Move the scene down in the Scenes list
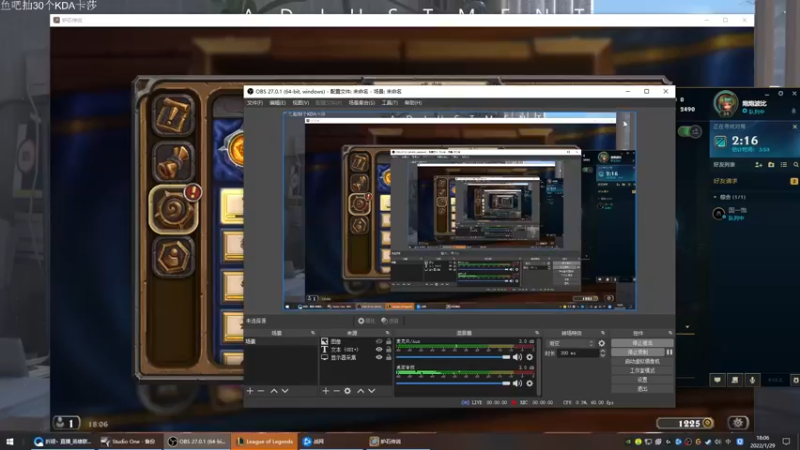The height and width of the screenshot is (450, 800). [x=285, y=391]
